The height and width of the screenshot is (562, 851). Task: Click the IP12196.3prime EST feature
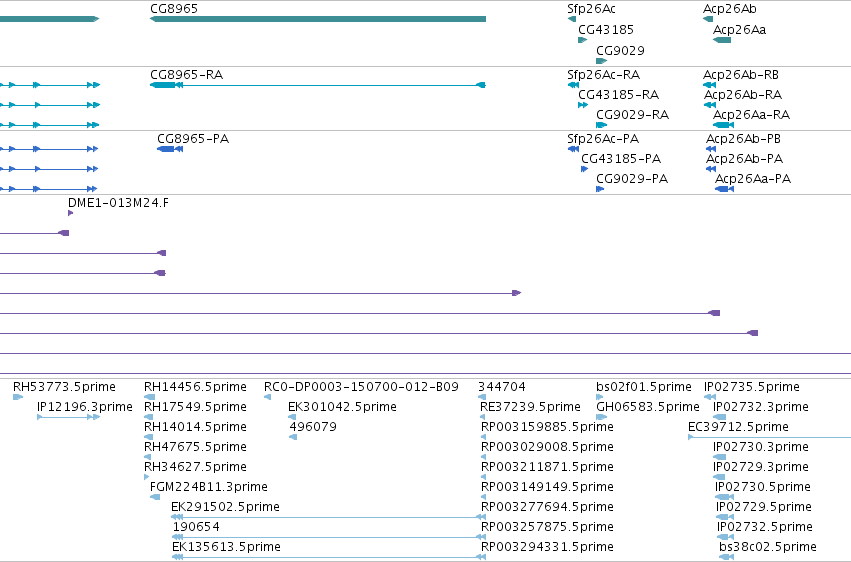(x=68, y=417)
